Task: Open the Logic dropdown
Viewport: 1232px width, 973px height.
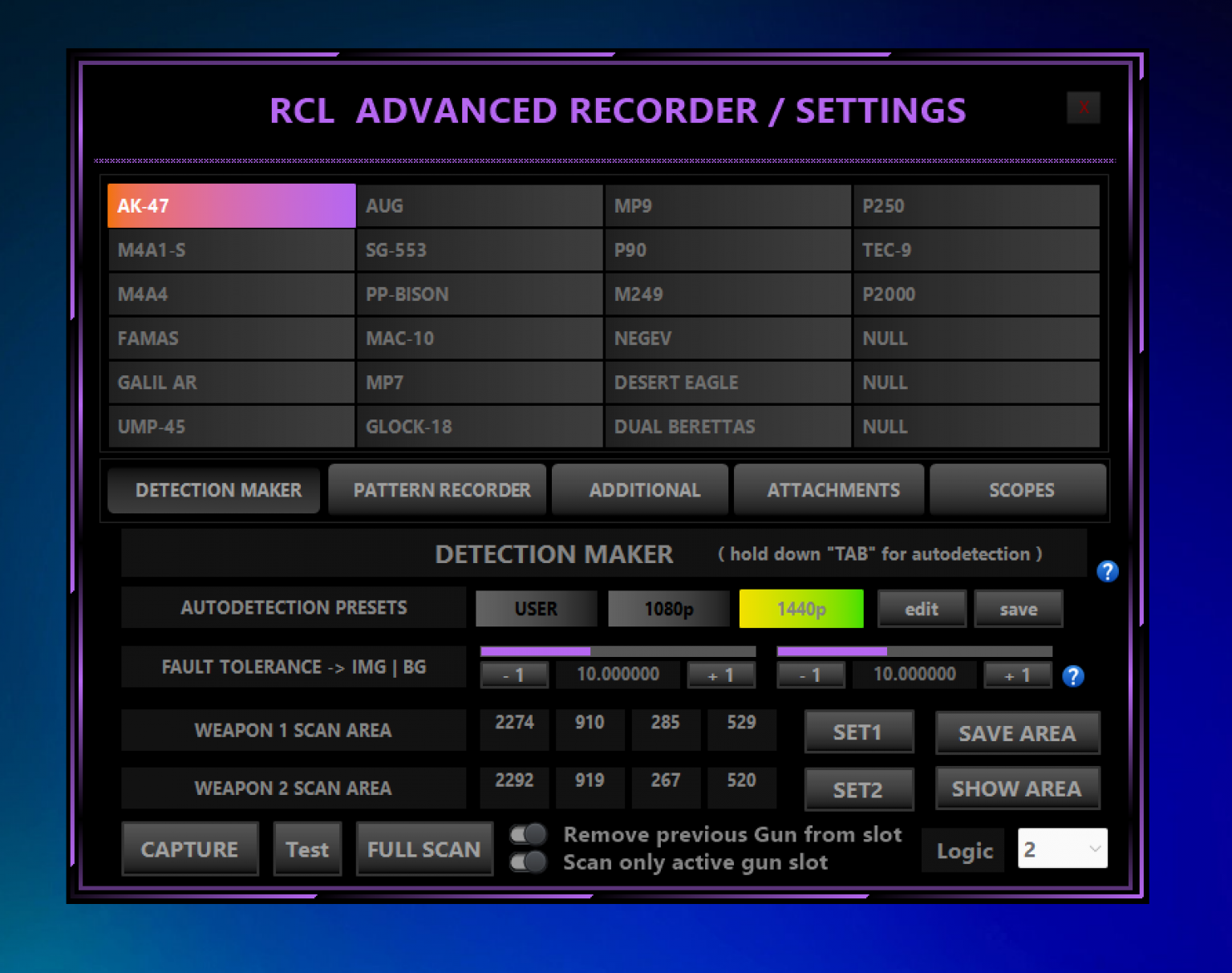Action: tap(1062, 848)
